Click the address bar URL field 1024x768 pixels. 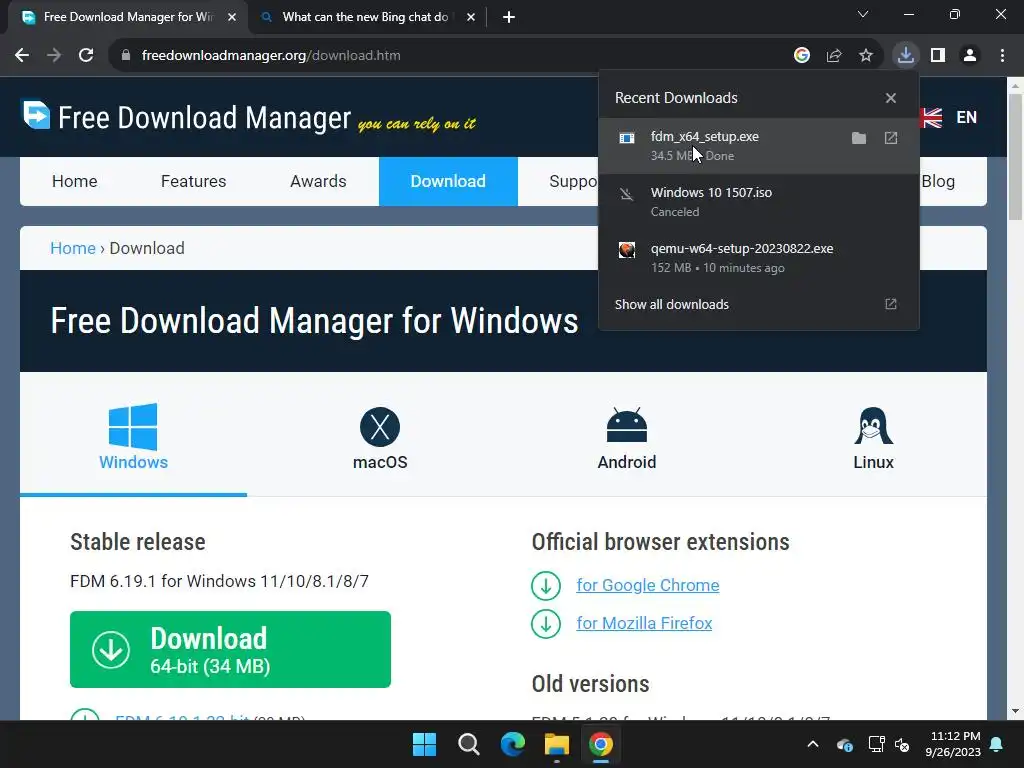451,56
